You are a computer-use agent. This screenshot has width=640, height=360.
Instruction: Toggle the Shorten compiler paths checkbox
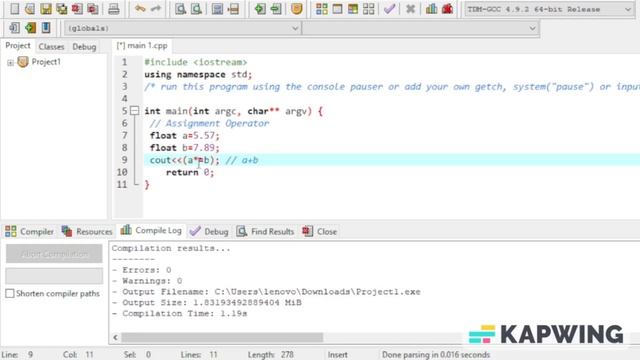tap(10, 293)
